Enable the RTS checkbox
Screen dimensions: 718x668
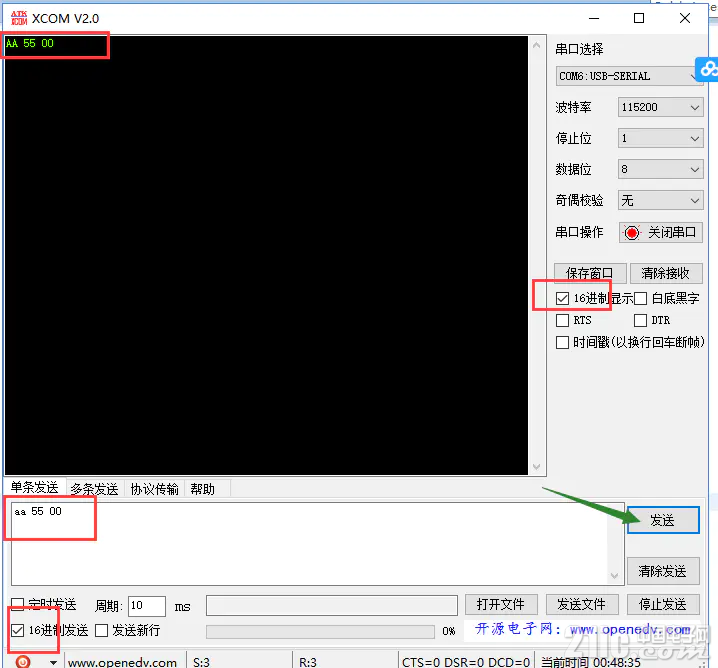(562, 320)
